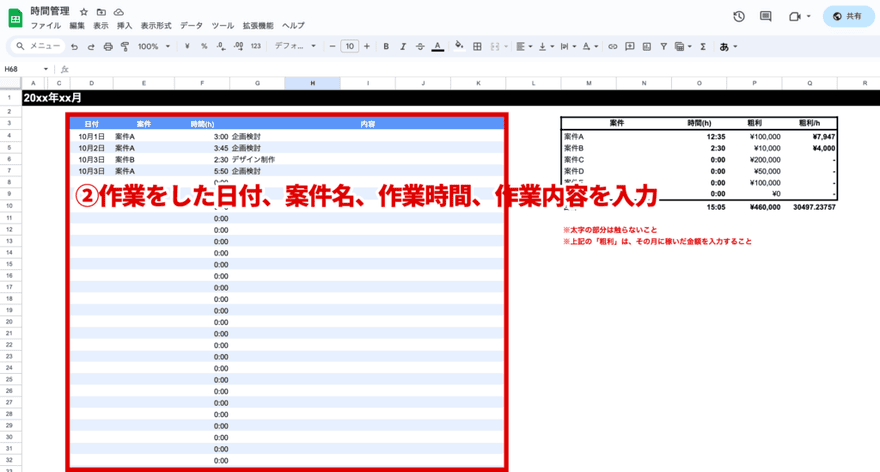Insert a chart
The image size is (880, 472).
point(647,47)
